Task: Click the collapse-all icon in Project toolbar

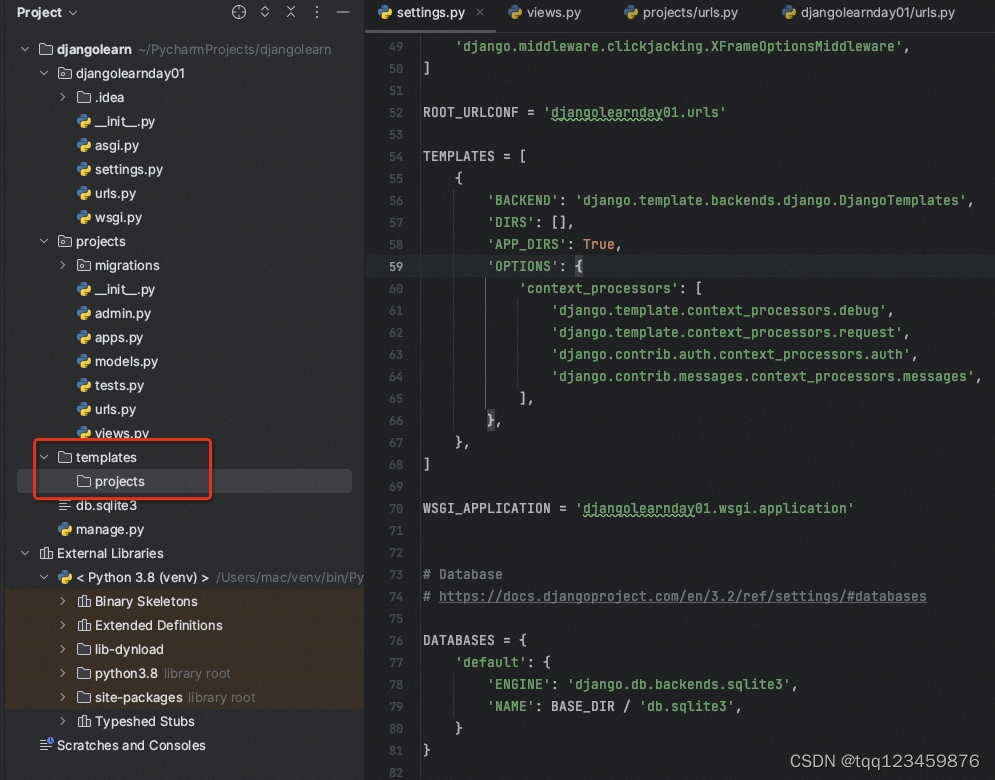Action: click(x=291, y=12)
